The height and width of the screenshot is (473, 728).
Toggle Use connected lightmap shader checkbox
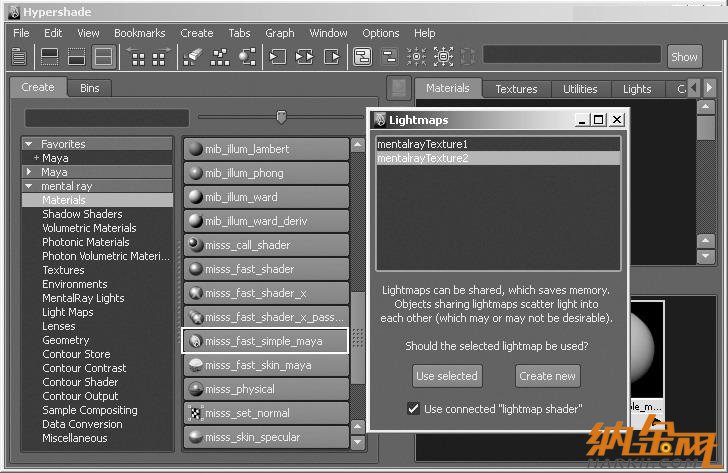coord(413,409)
